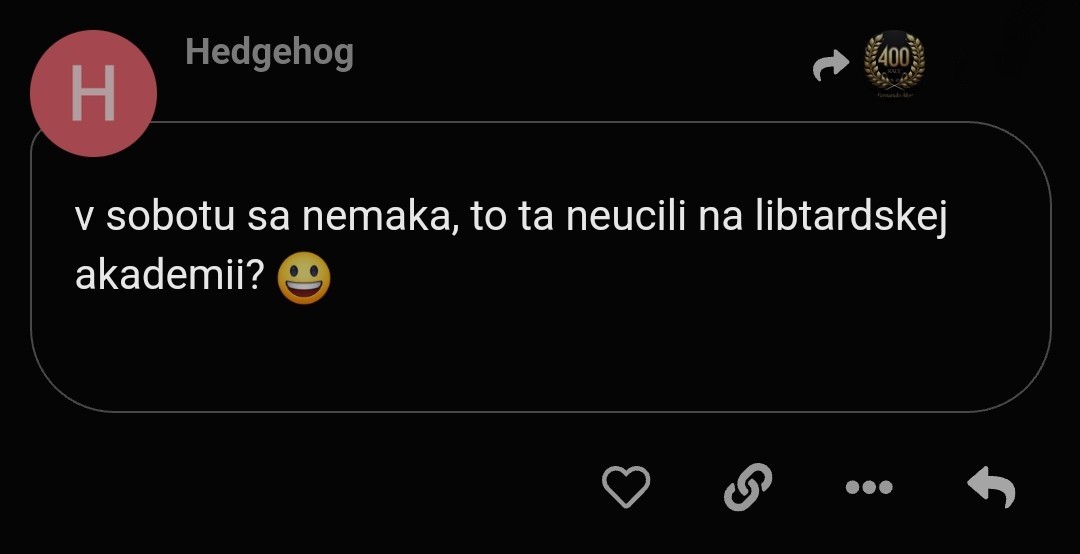
Task: Click the leading "v" in the comment
Action: [x=83, y=221]
